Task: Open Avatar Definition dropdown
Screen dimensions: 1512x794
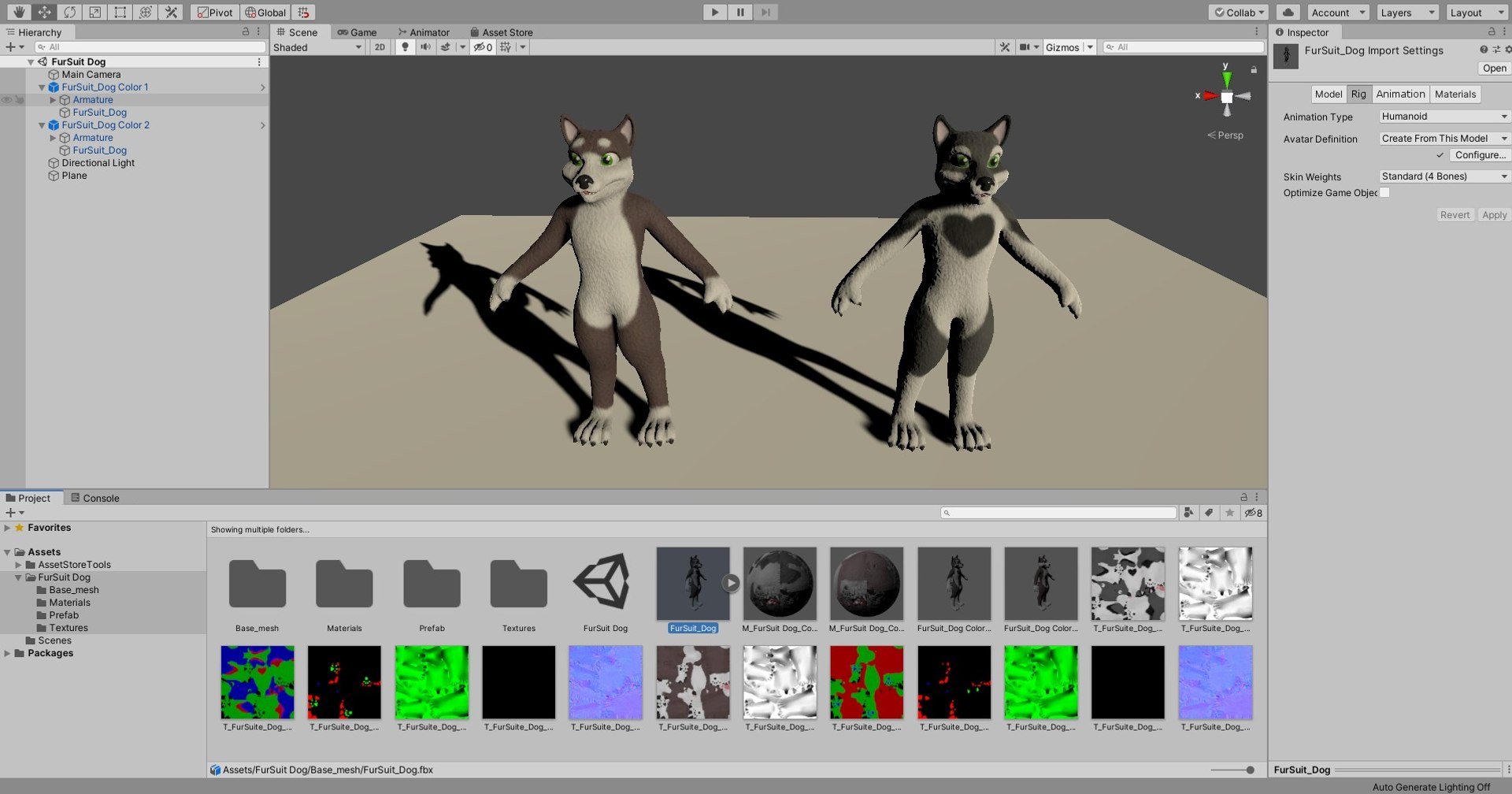Action: click(1444, 139)
